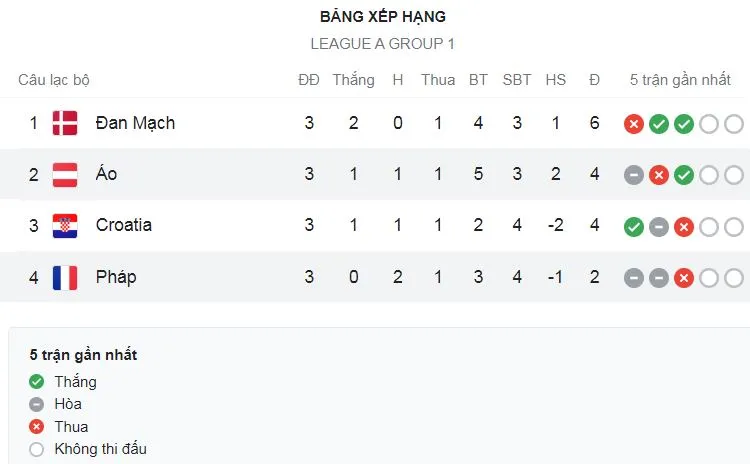Click the red Thua legend icon
This screenshot has width=750, height=464.
37,427
